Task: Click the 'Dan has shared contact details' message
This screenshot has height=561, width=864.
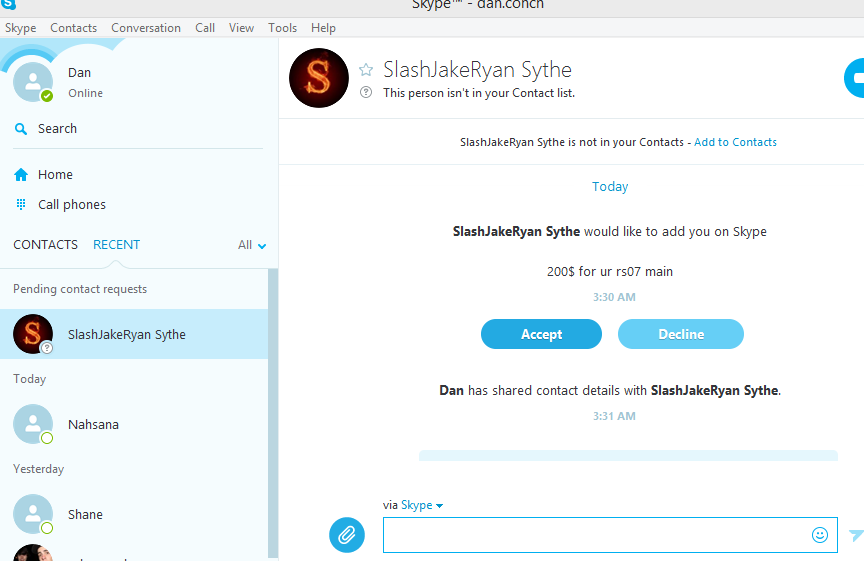Action: [610, 390]
